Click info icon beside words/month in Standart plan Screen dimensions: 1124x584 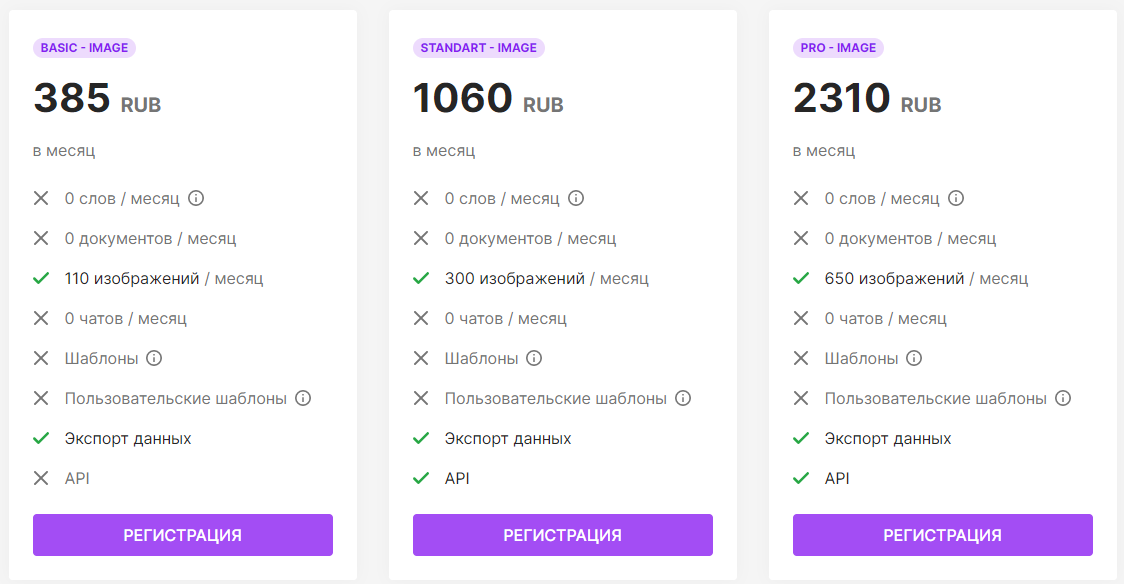(x=576, y=198)
